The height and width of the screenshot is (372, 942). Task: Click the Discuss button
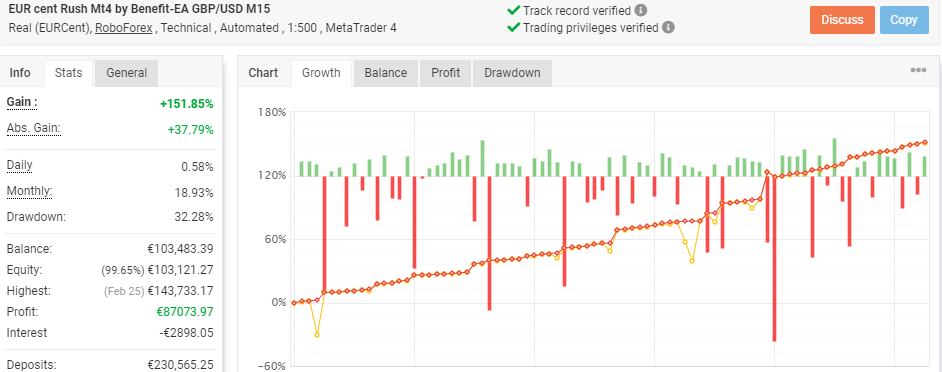pos(842,20)
